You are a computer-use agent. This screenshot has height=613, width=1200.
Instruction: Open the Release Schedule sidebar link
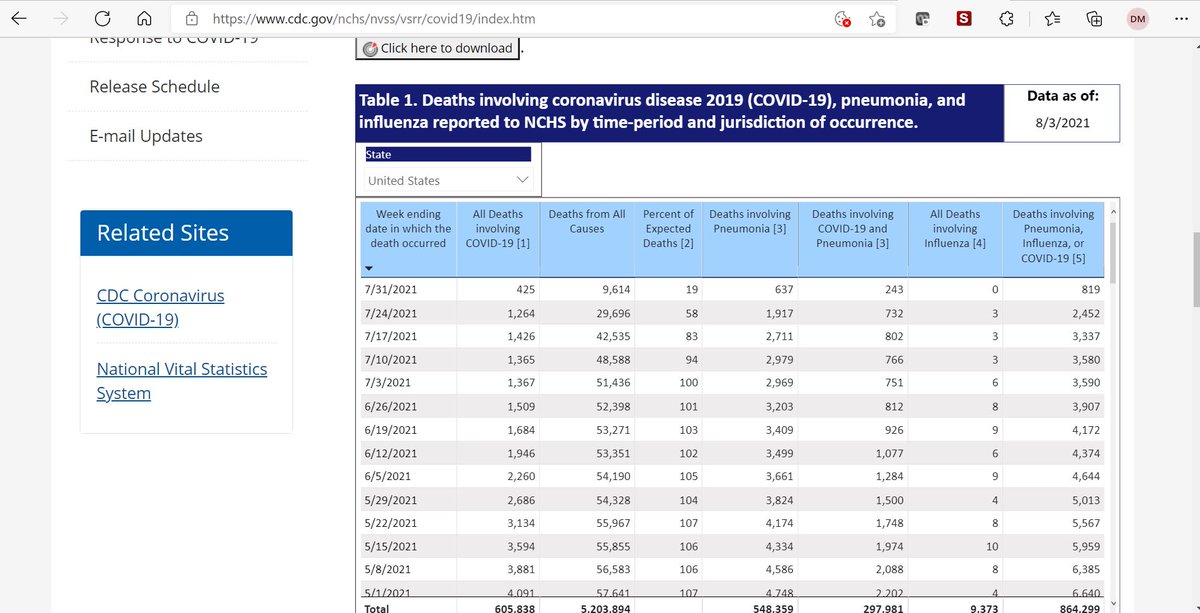(155, 87)
